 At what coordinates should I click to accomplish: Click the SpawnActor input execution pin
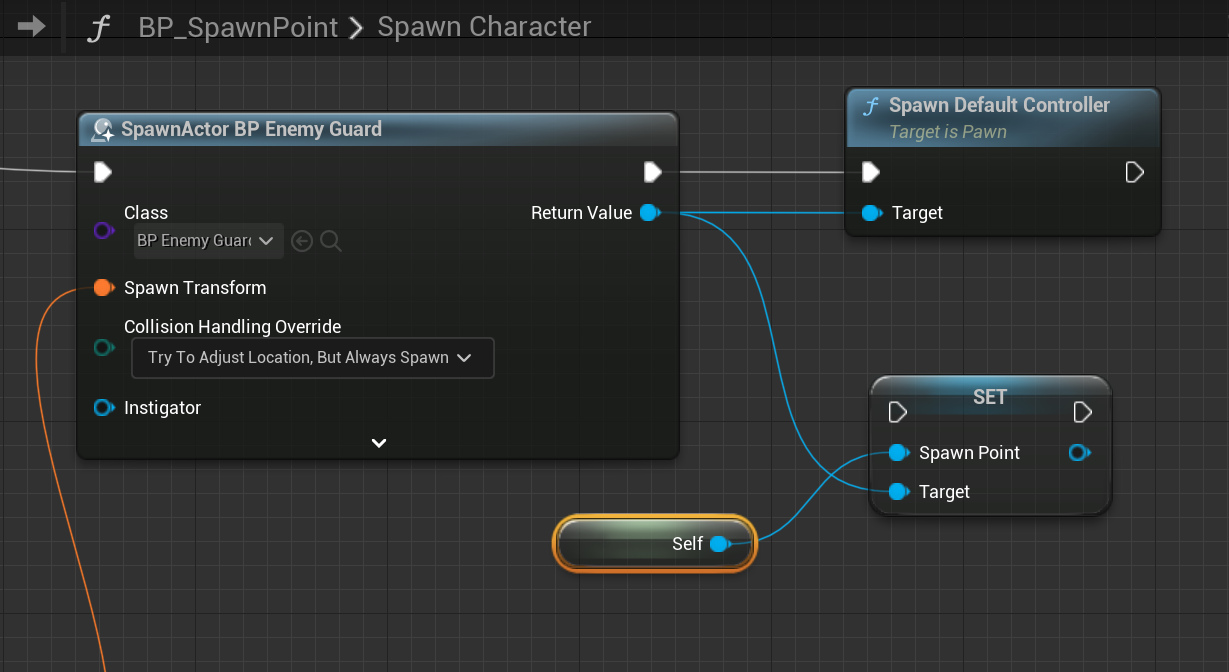pyautogui.click(x=103, y=173)
